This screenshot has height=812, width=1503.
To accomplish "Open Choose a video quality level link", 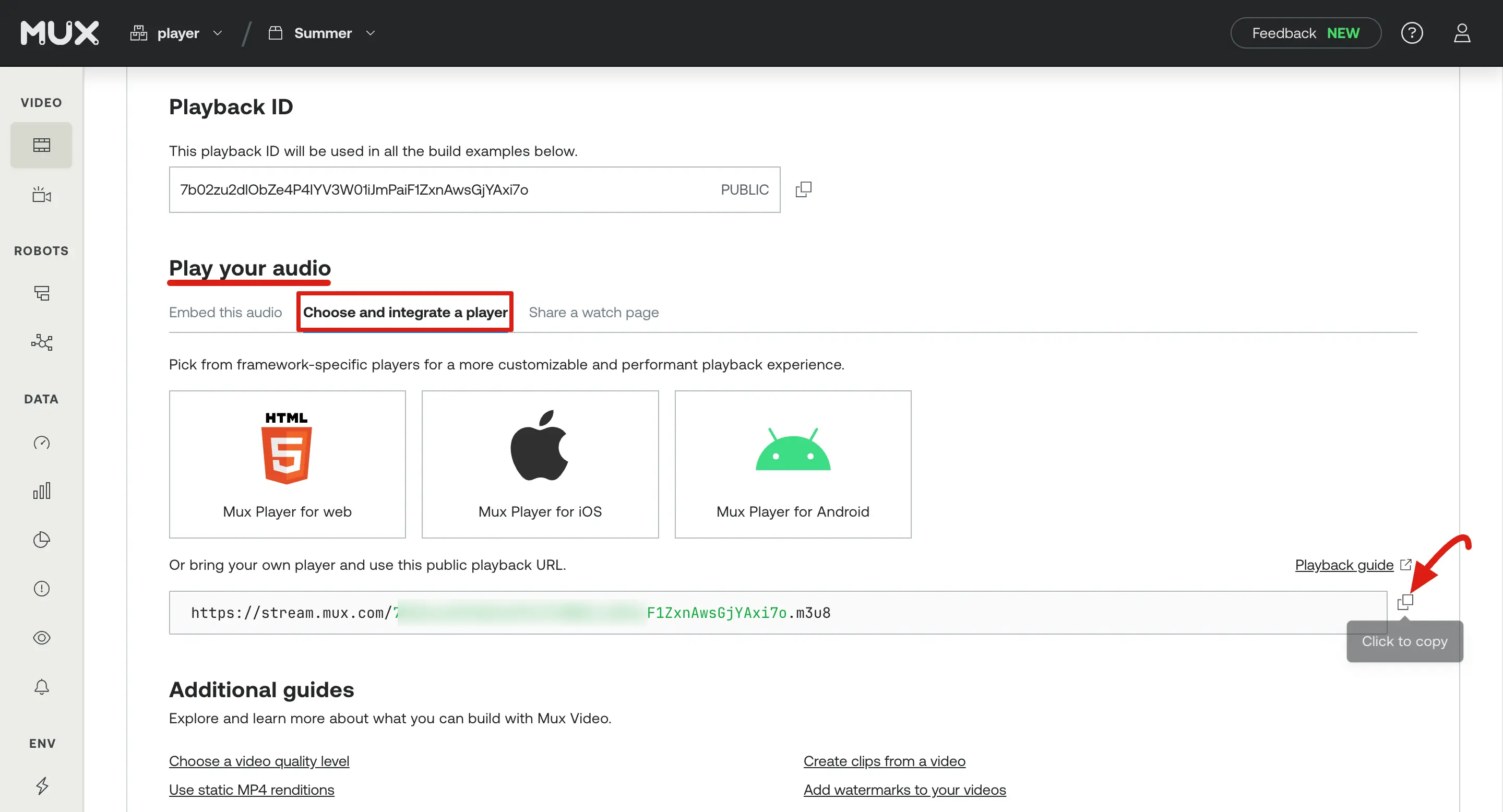I will [259, 761].
